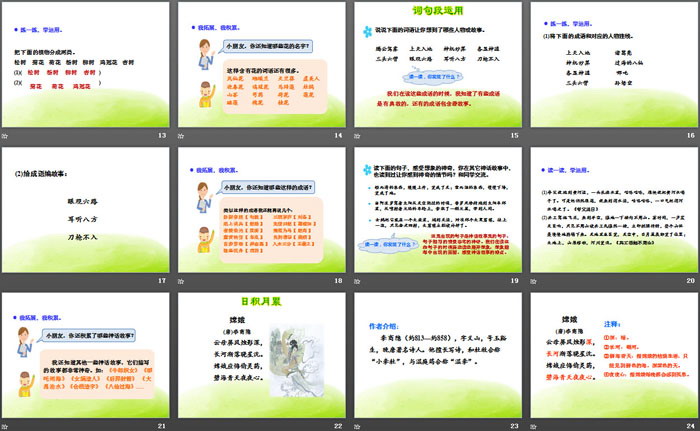The image size is (700, 431).
Task: Select slide 14 thumbnail with flower names
Action: [262, 64]
